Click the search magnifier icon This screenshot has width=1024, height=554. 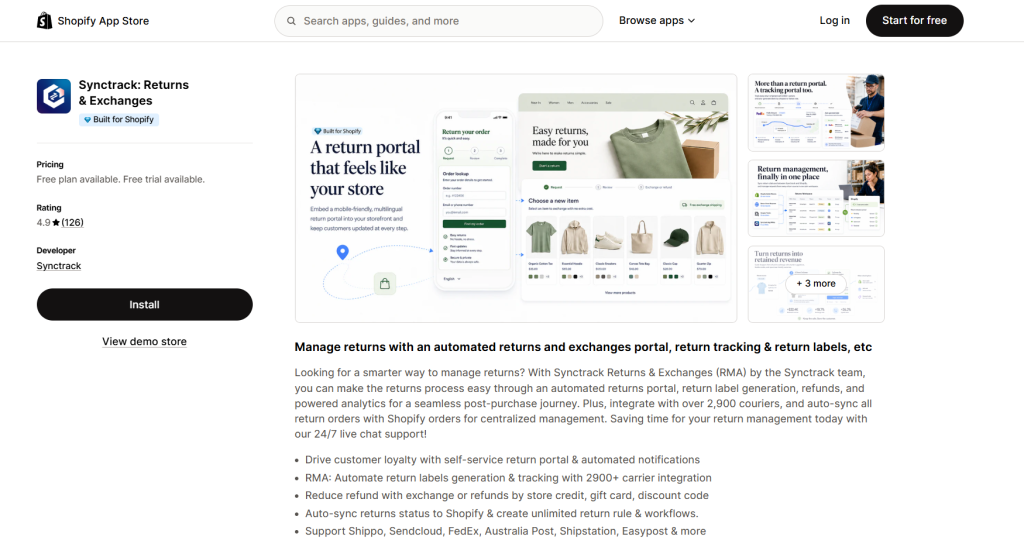pyautogui.click(x=291, y=21)
